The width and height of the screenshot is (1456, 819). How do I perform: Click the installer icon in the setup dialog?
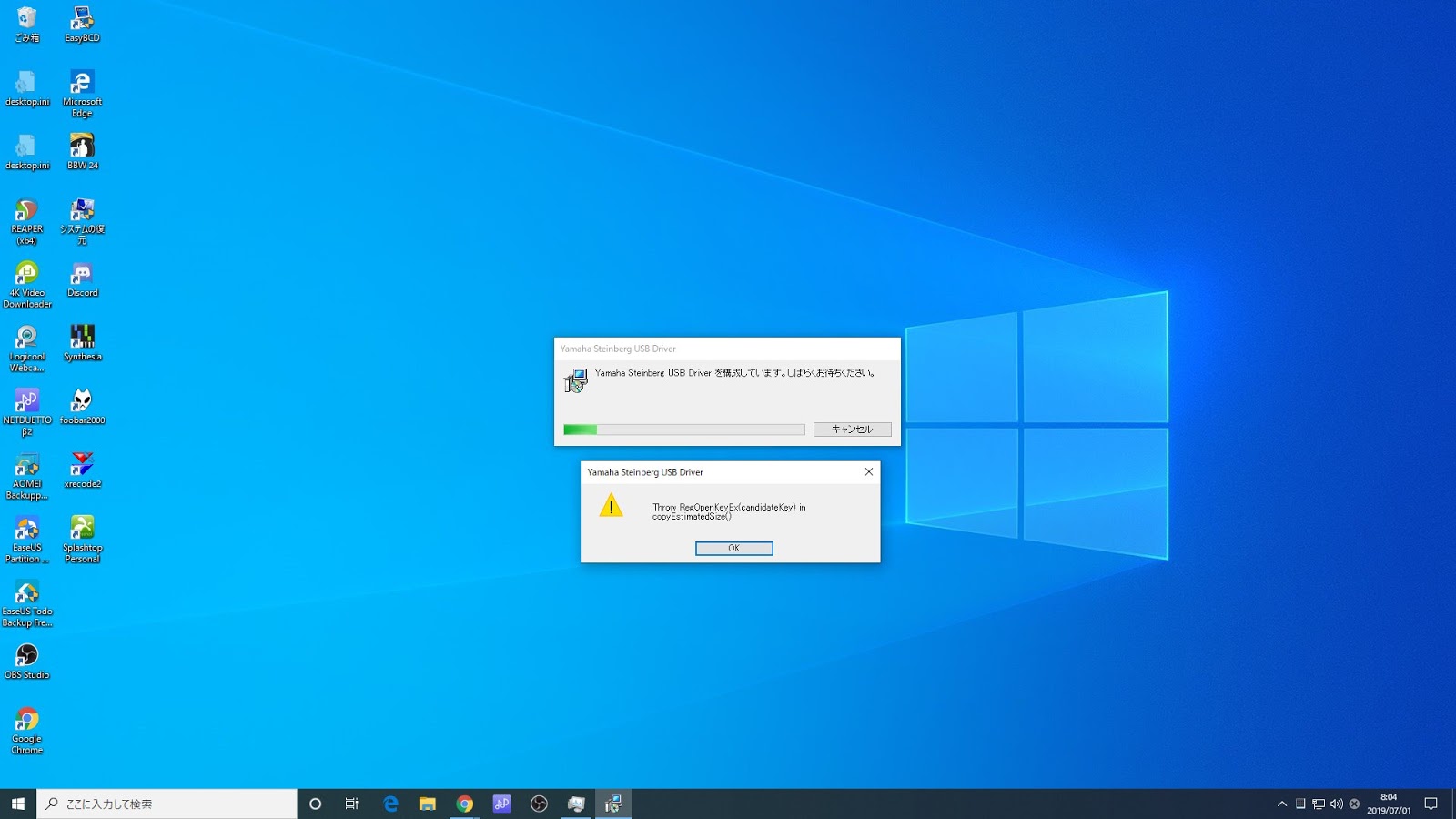(x=576, y=380)
